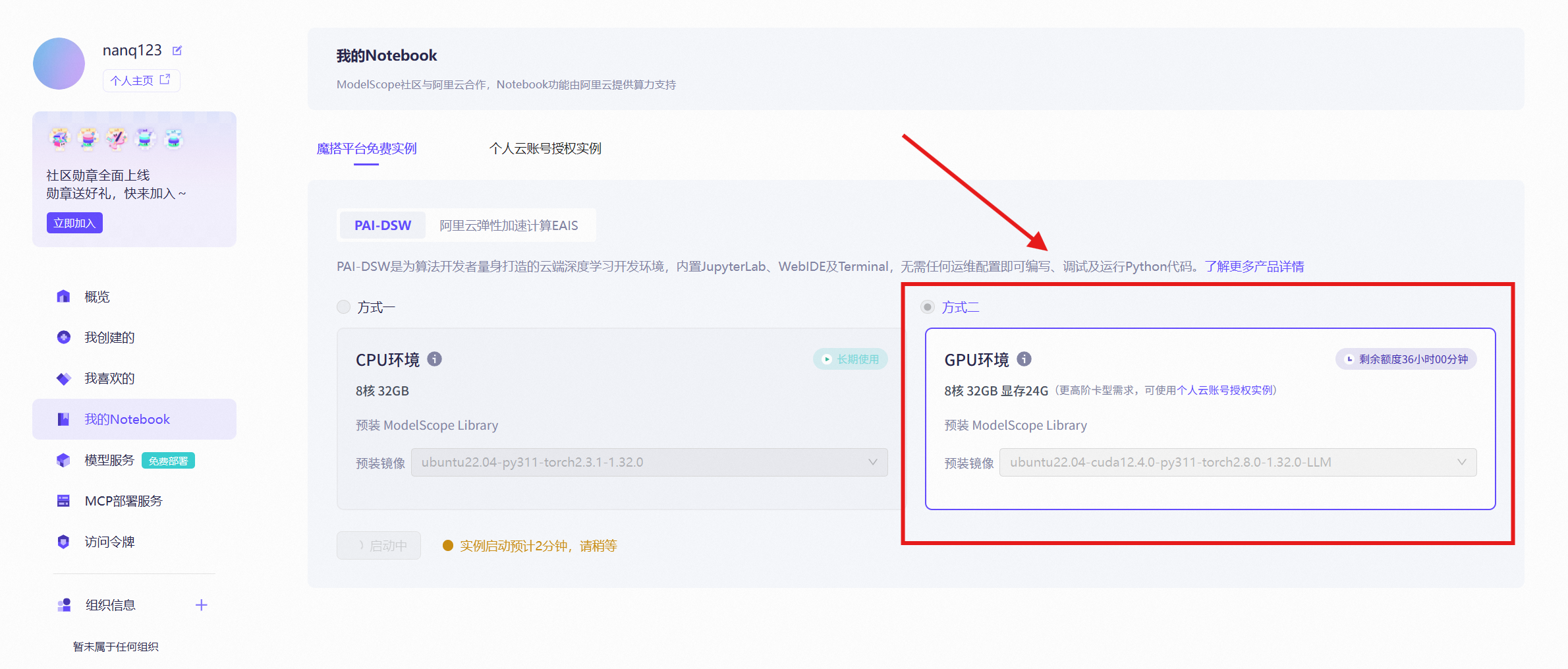Viewport: 1568px width, 669px height.
Task: Click the 社区勋章全面上线 banner text
Action: coord(98,175)
